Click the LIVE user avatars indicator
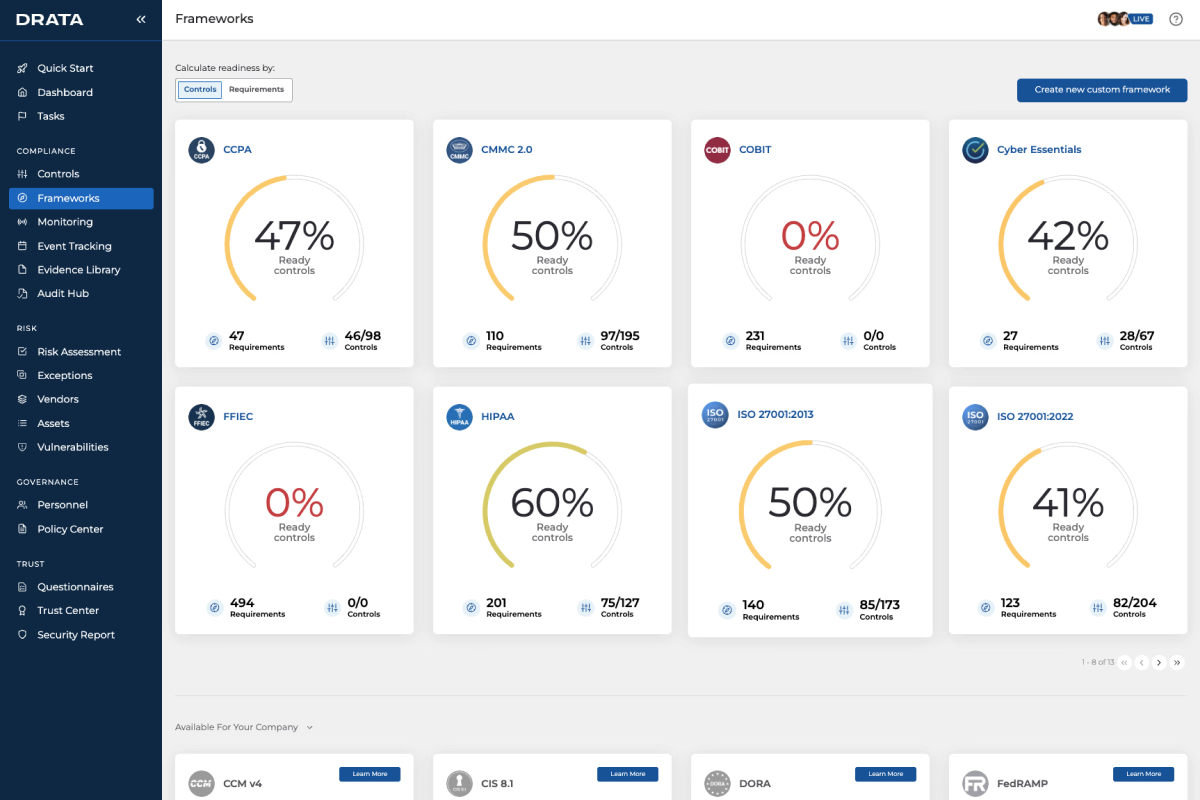 pyautogui.click(x=1125, y=19)
